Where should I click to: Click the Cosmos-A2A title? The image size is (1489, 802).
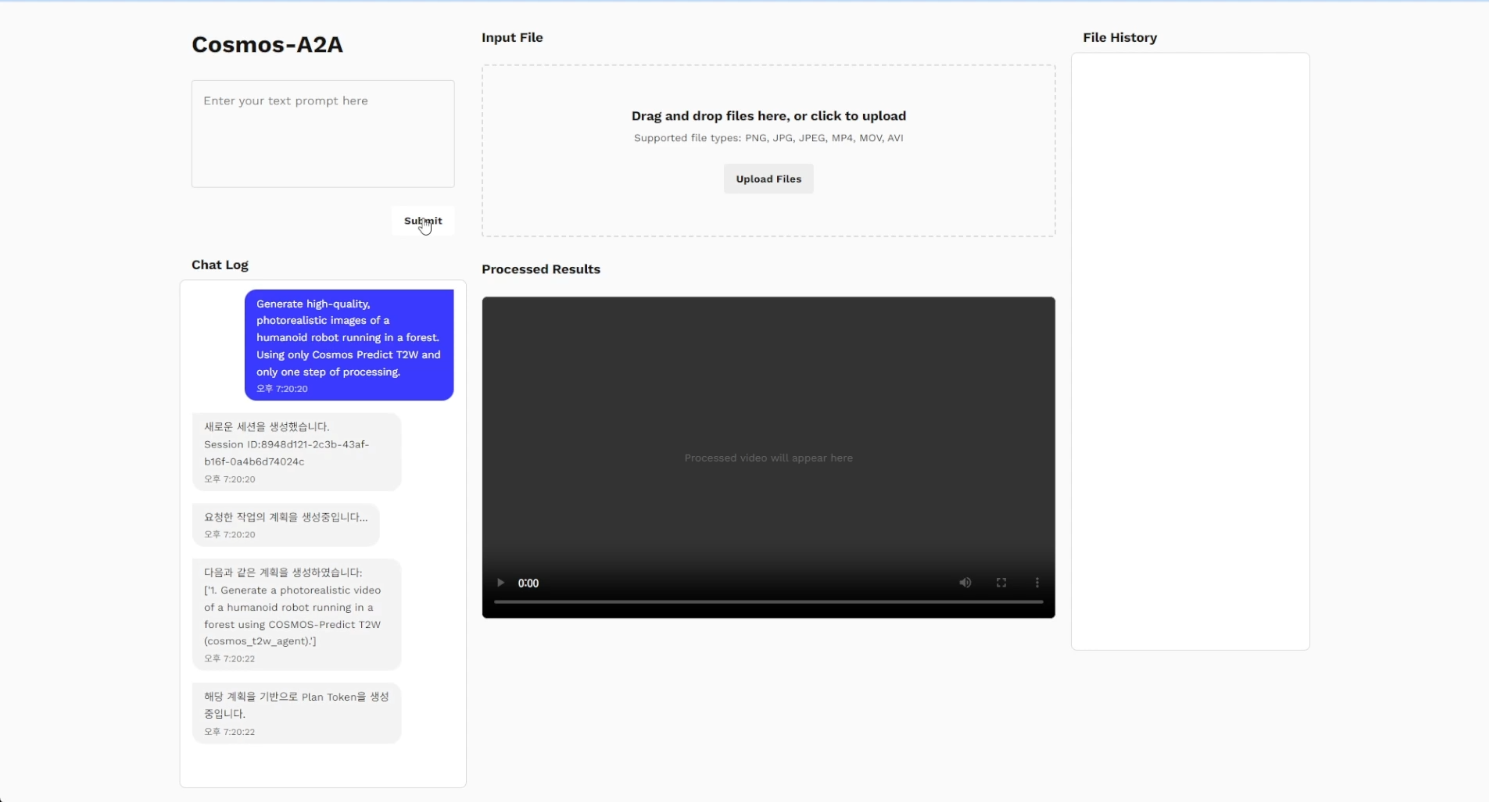(267, 45)
